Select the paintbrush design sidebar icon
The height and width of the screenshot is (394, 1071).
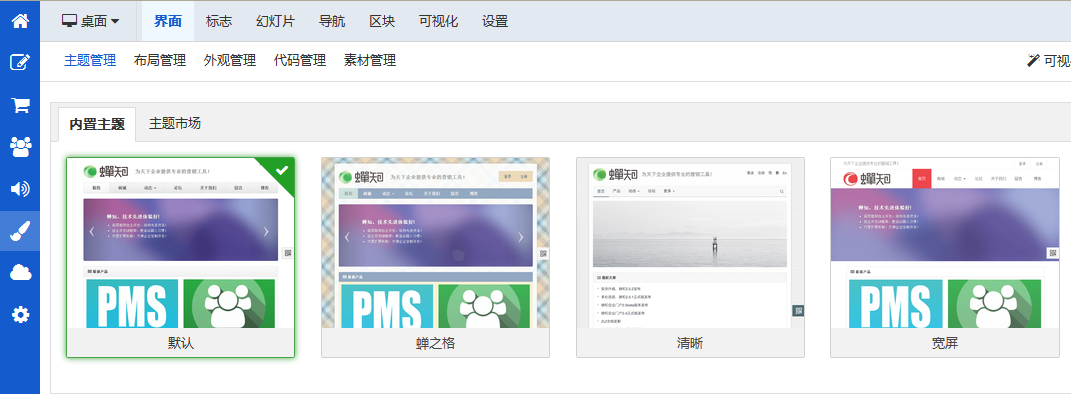[20, 231]
